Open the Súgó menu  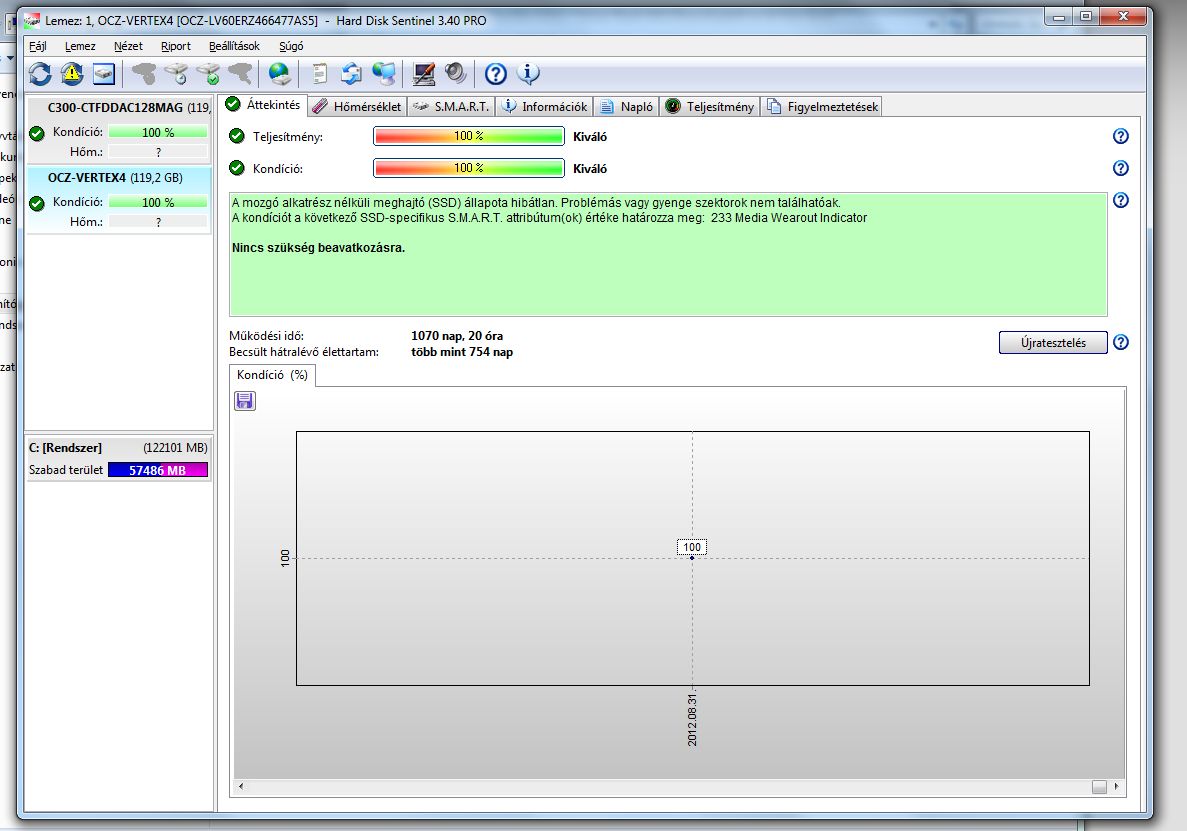click(291, 46)
